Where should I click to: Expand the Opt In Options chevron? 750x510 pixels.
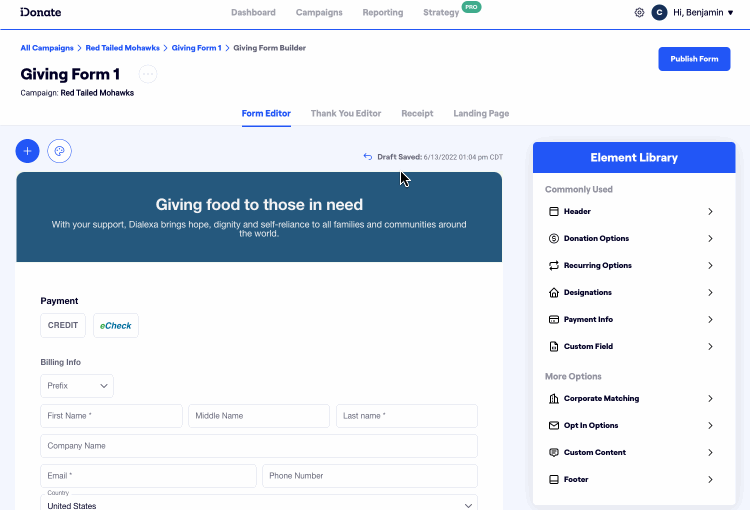pyautogui.click(x=710, y=425)
